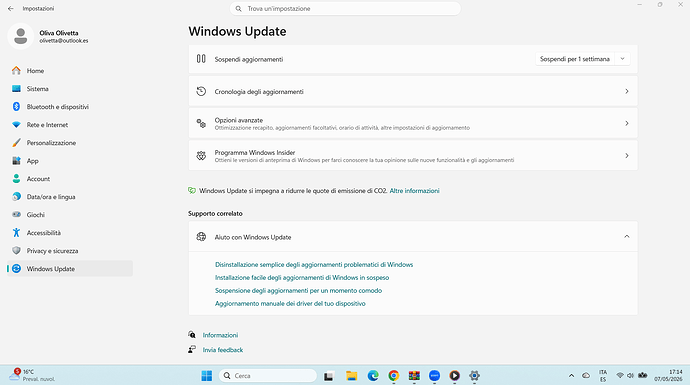The height and width of the screenshot is (385, 690).
Task: Launch Microsoft Edge from the taskbar
Action: pos(373,375)
